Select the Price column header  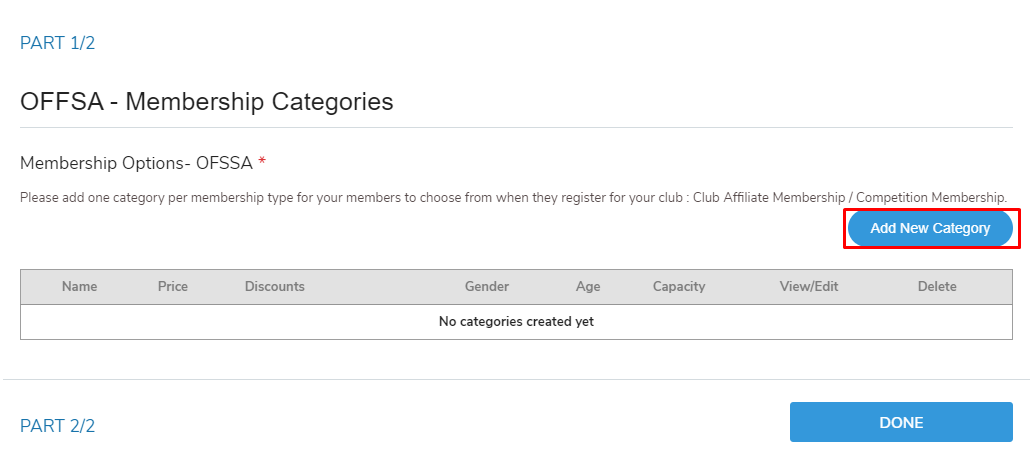click(173, 287)
